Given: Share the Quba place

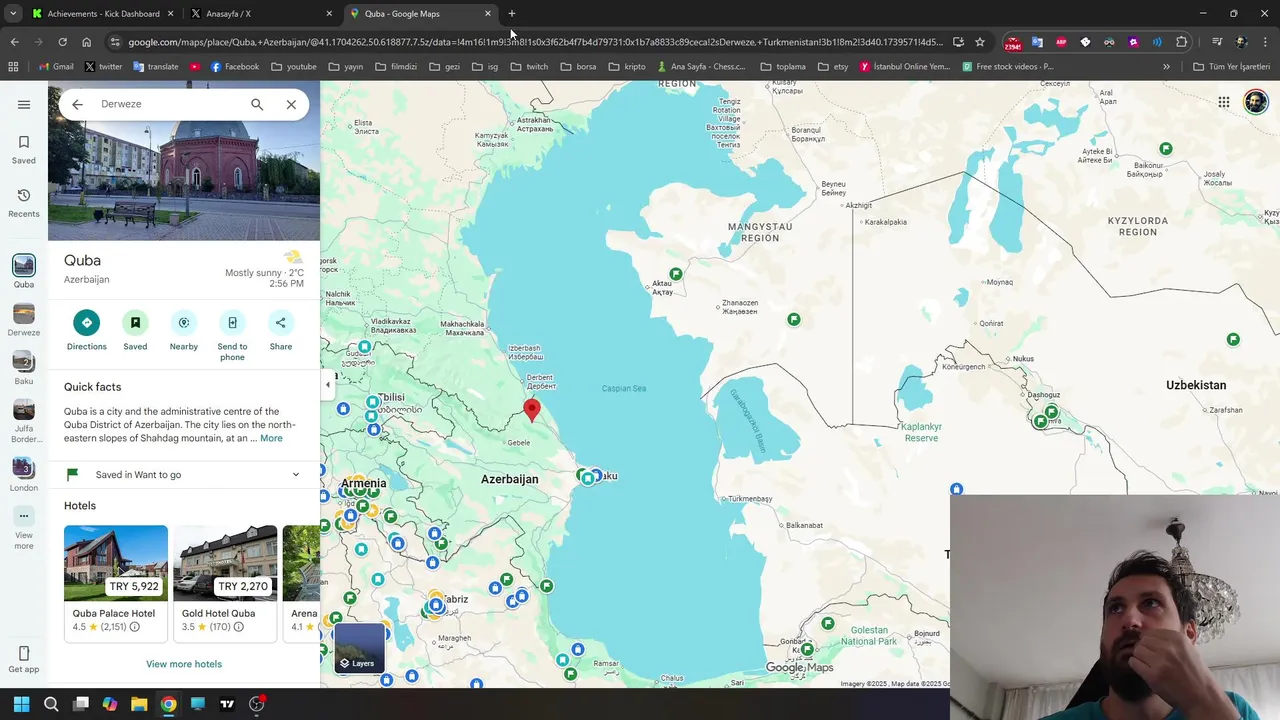Looking at the screenshot, I should 281,323.
